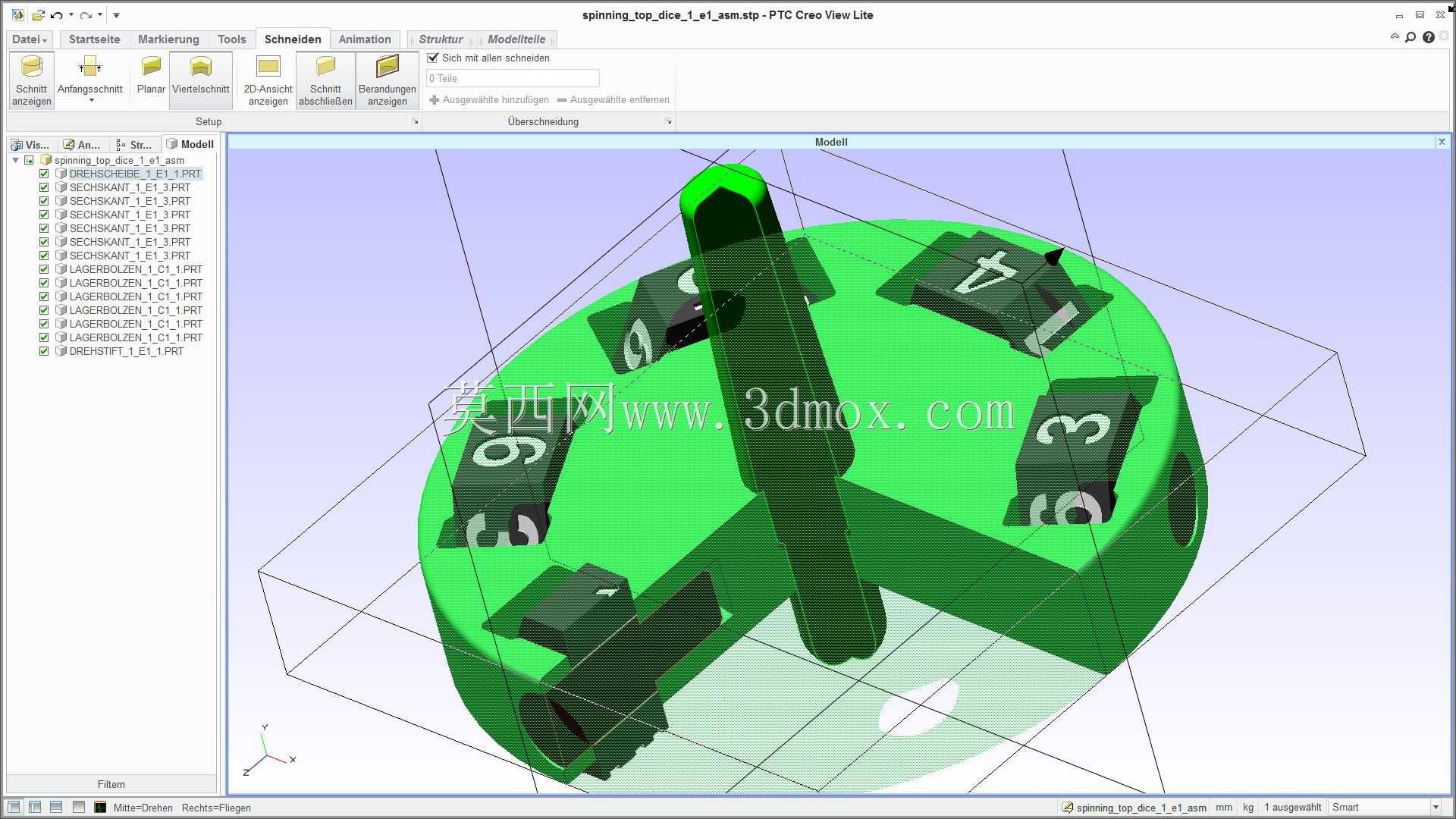Click the first panel layout icon in status bar
The height and width of the screenshot is (819, 1456).
point(14,807)
